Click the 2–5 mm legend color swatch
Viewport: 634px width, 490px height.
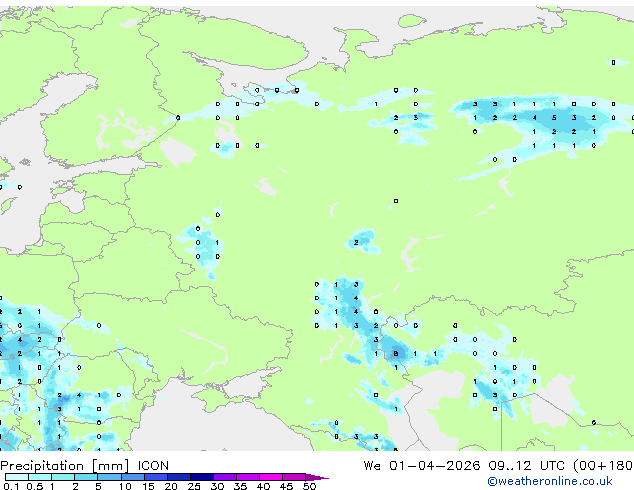pos(86,477)
